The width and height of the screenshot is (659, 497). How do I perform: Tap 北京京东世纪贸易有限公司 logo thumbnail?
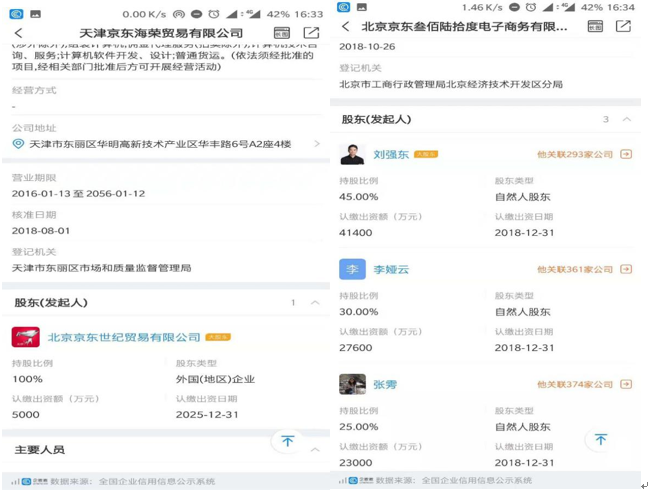pyautogui.click(x=26, y=337)
